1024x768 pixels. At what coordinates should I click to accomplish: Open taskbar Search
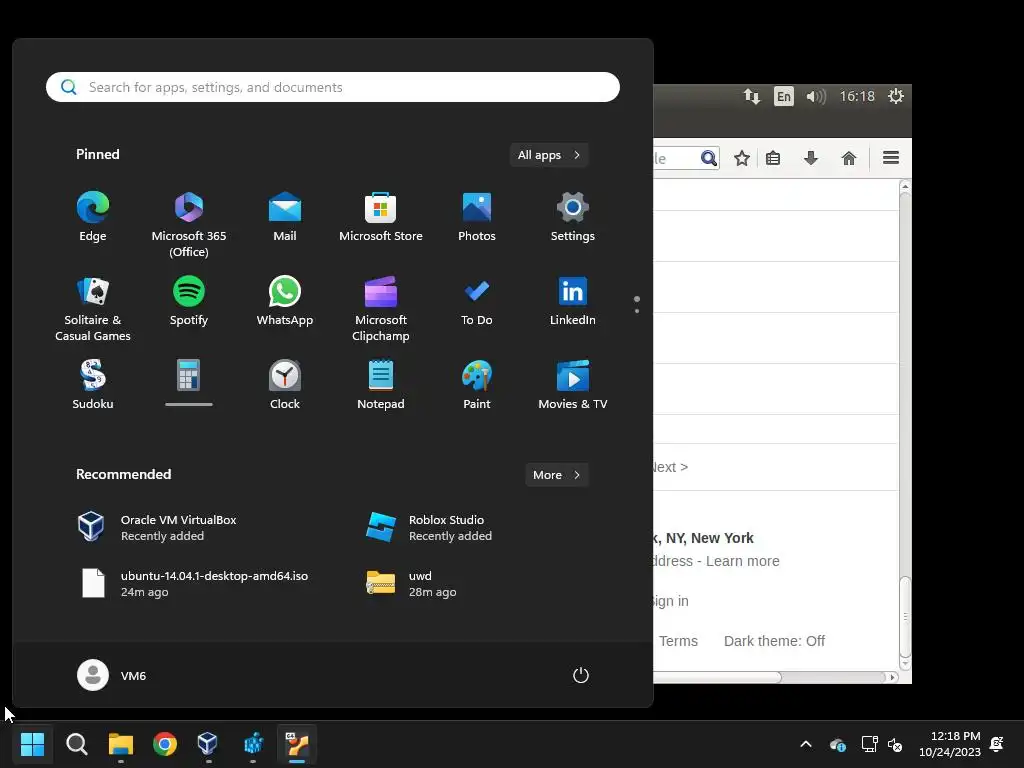click(x=76, y=744)
